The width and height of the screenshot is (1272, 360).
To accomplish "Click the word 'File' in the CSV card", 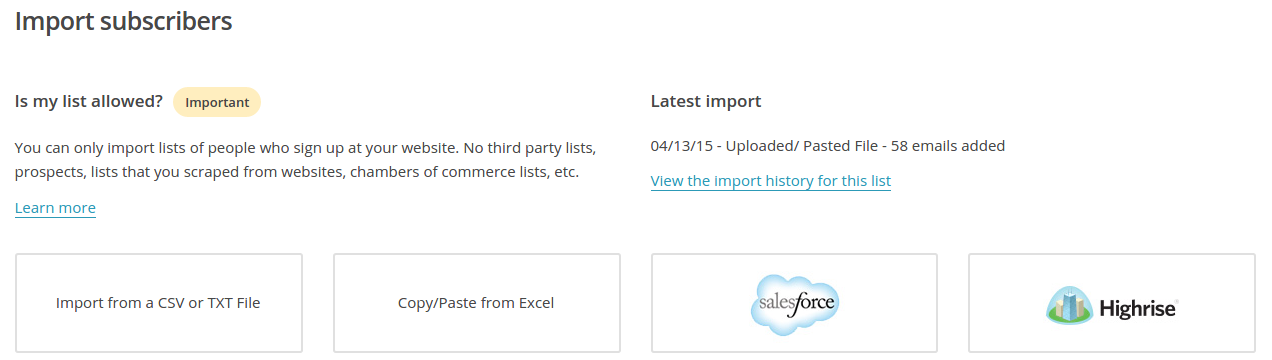I will (x=248, y=303).
